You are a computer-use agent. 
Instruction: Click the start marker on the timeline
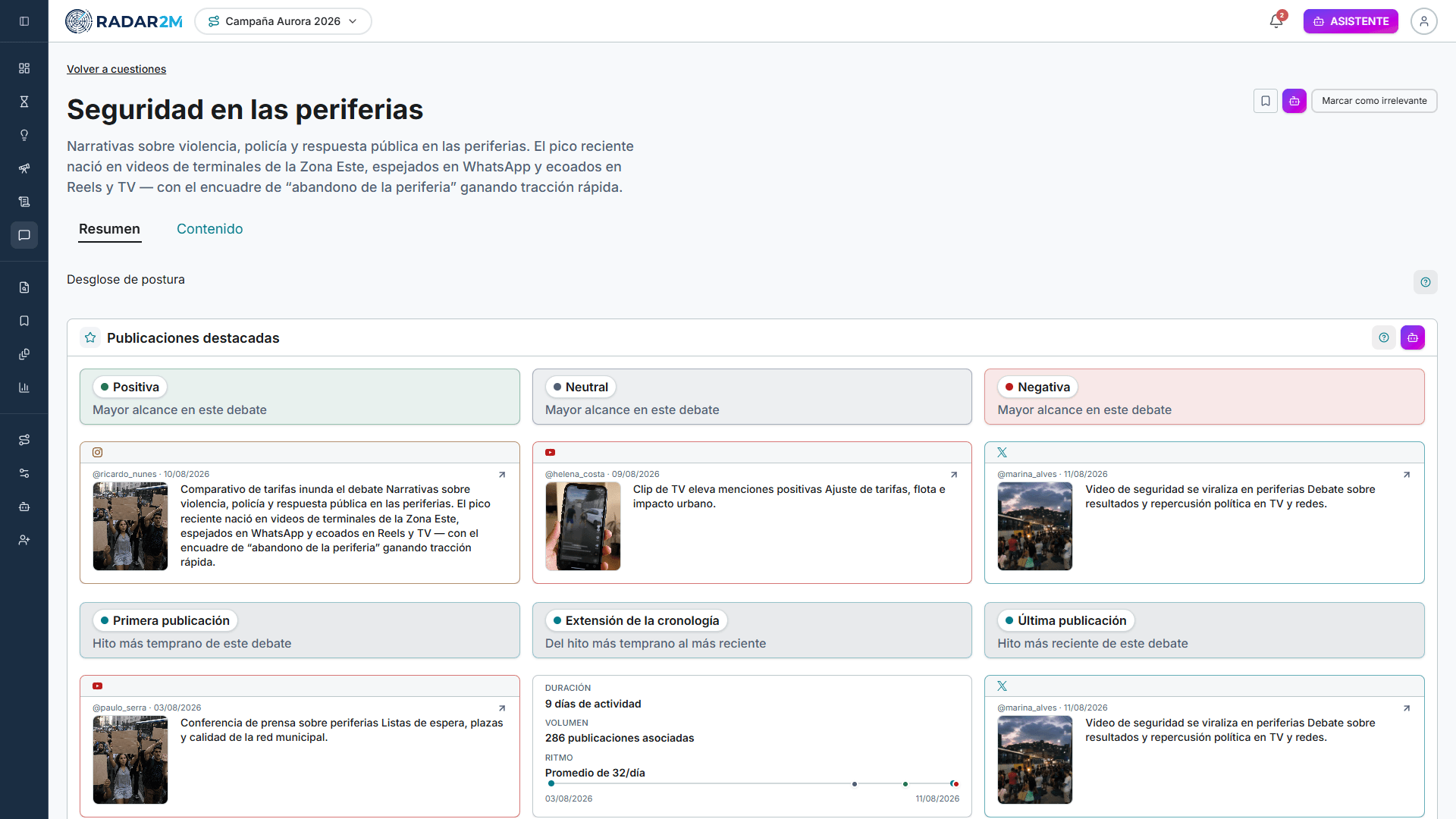[x=551, y=783]
